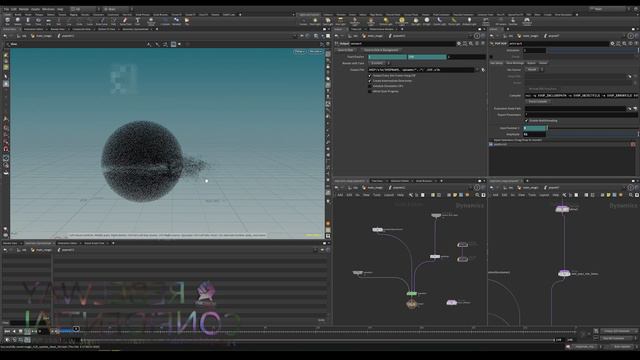Click the file chooser icon beside Output File
The image size is (640, 360).
click(483, 70)
